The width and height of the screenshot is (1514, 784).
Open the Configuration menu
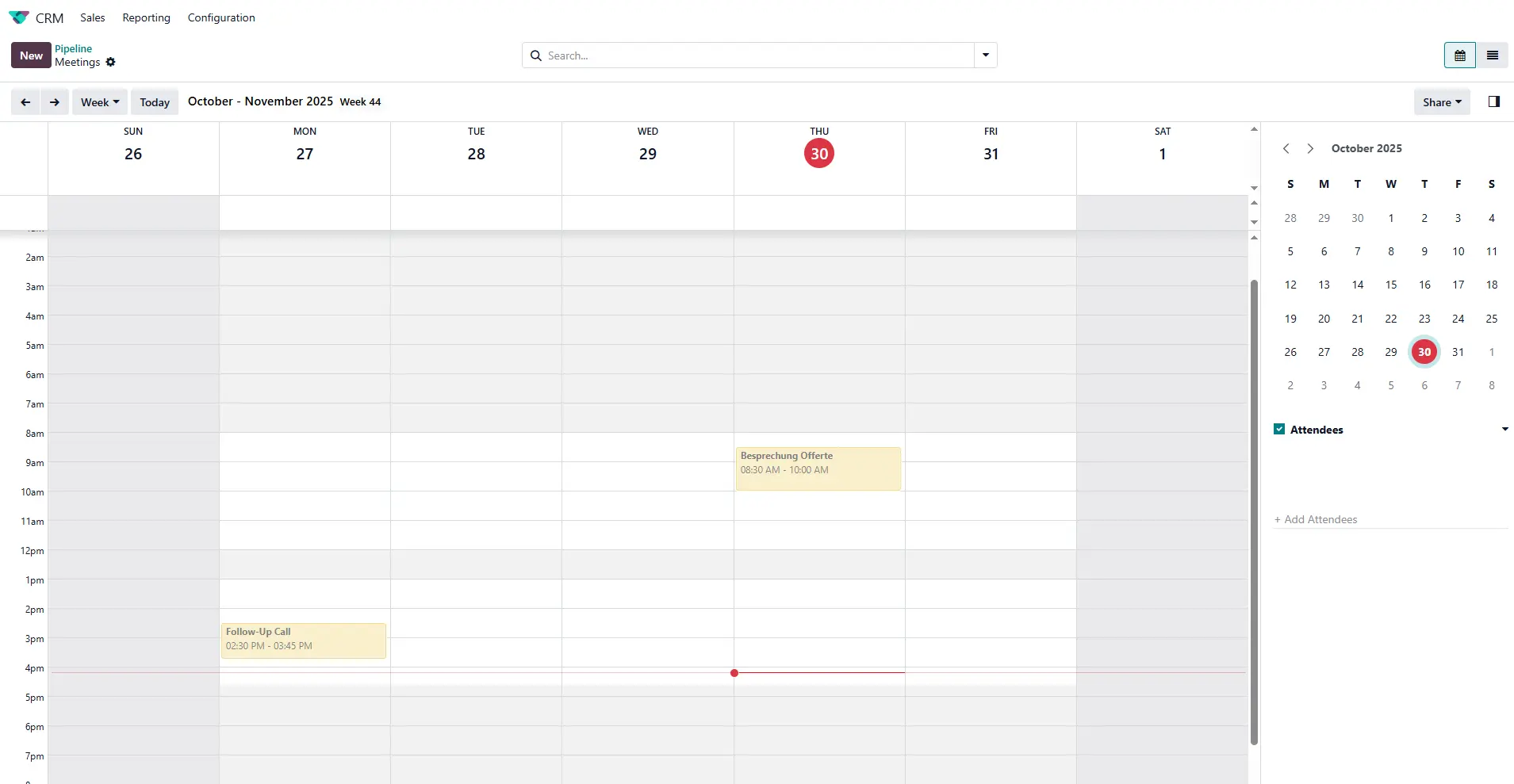pos(221,17)
